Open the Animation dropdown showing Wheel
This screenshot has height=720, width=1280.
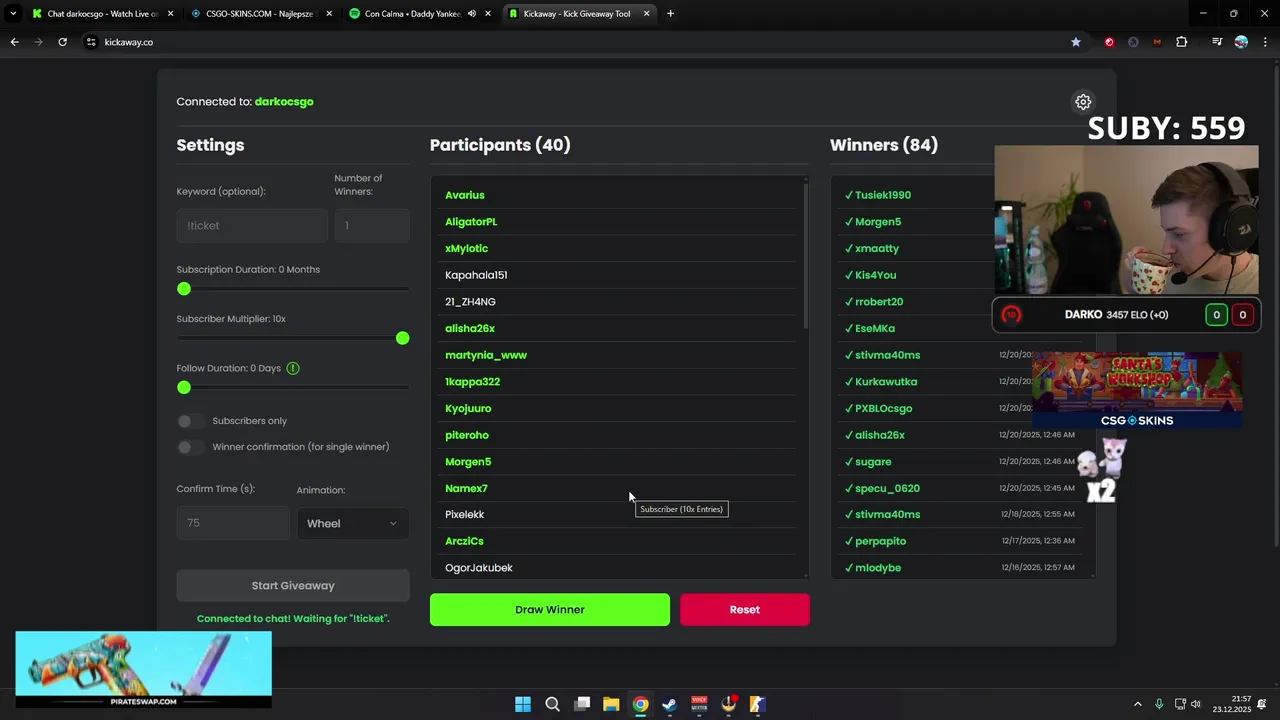(353, 523)
